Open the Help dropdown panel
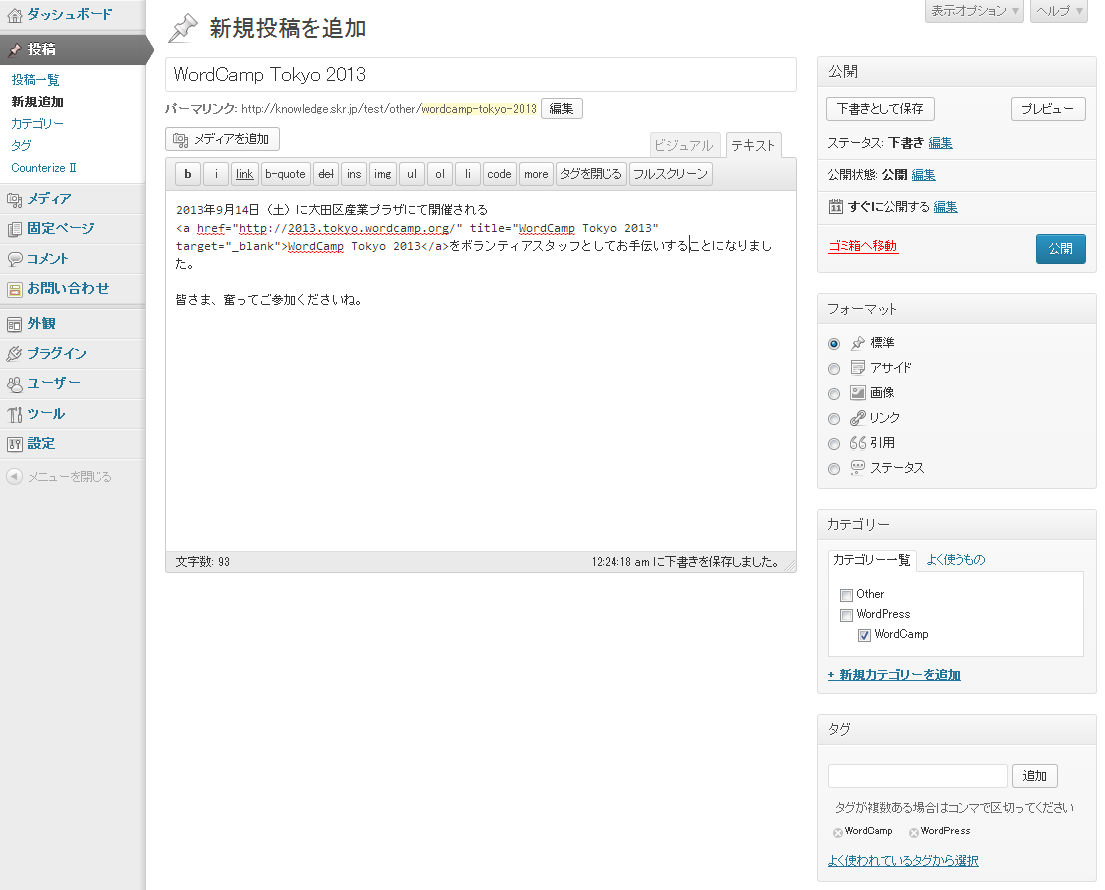1105x890 pixels. click(x=1058, y=11)
